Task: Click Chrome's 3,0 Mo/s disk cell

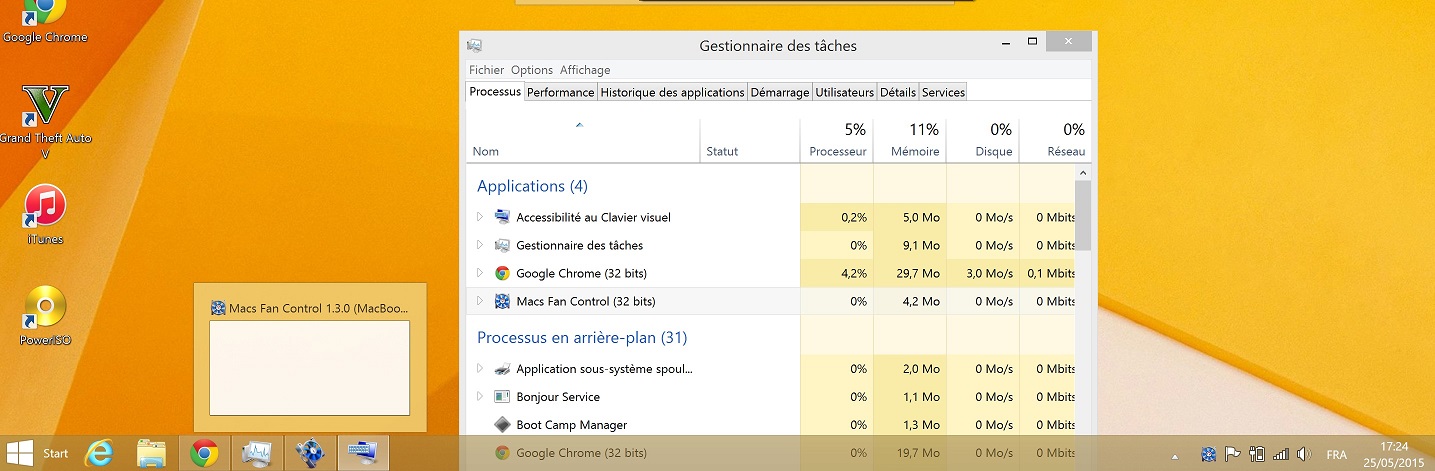Action: coord(983,273)
